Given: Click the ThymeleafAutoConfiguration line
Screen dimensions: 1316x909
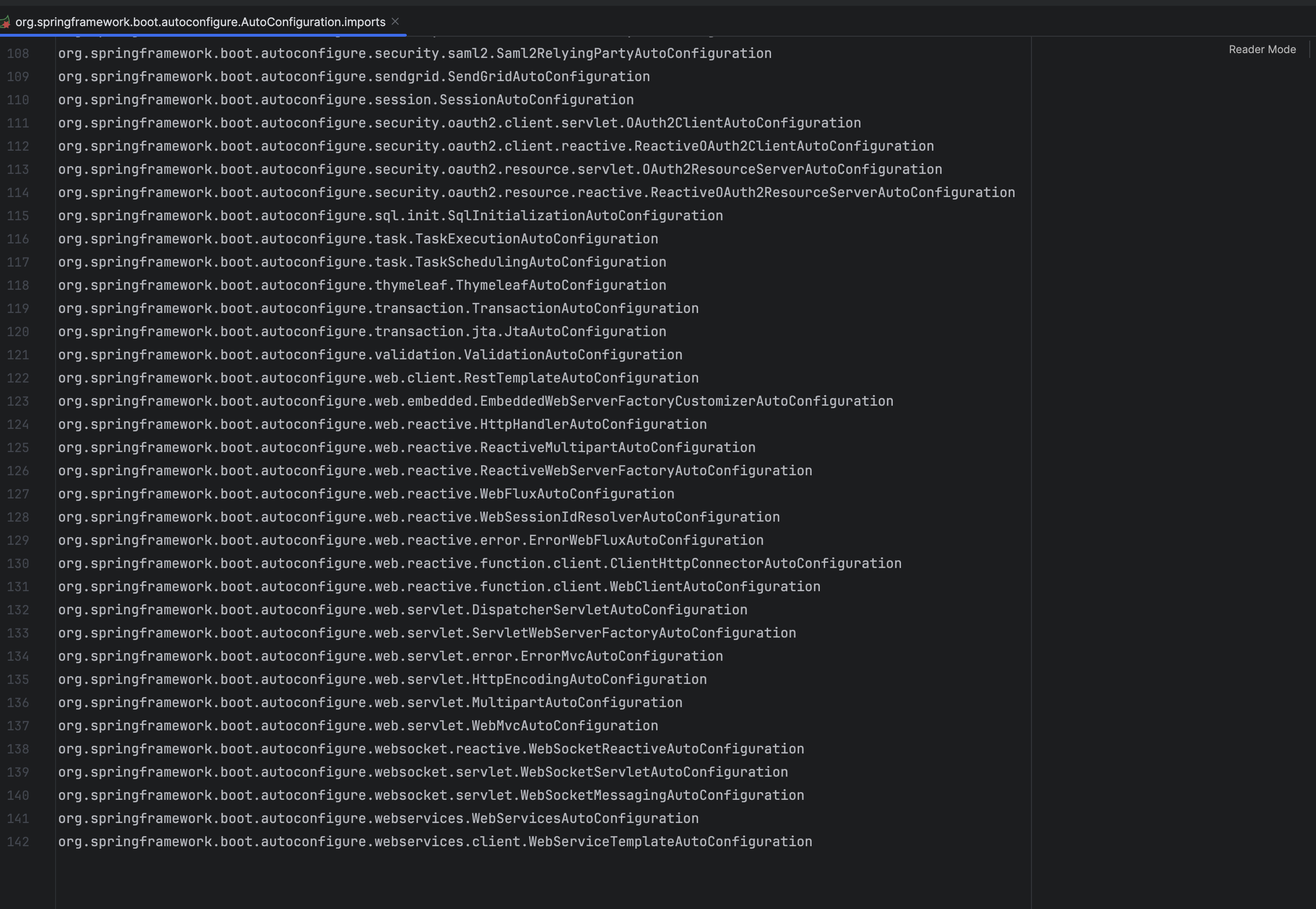Looking at the screenshot, I should pos(362,285).
